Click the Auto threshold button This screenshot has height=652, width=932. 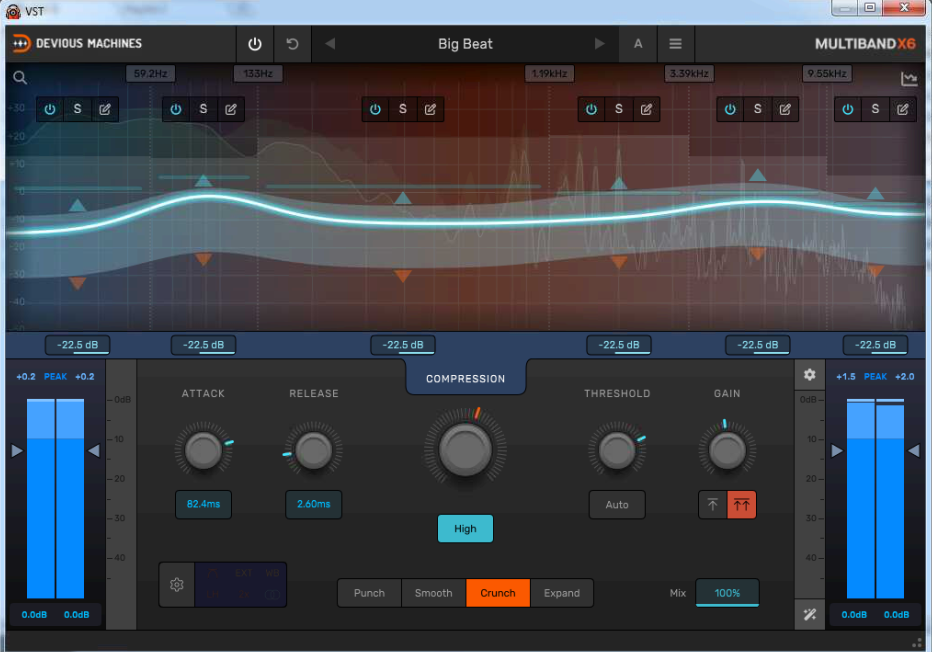[x=617, y=505]
